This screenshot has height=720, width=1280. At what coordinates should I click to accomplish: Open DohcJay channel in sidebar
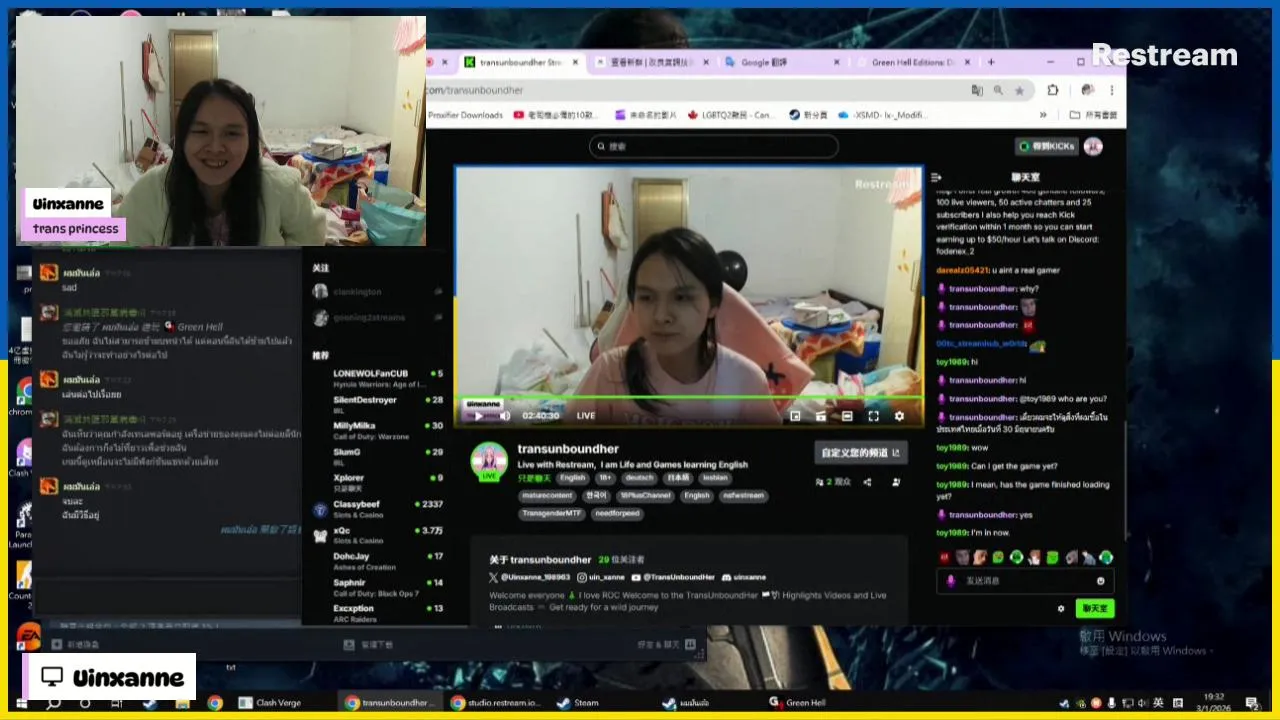click(378, 561)
